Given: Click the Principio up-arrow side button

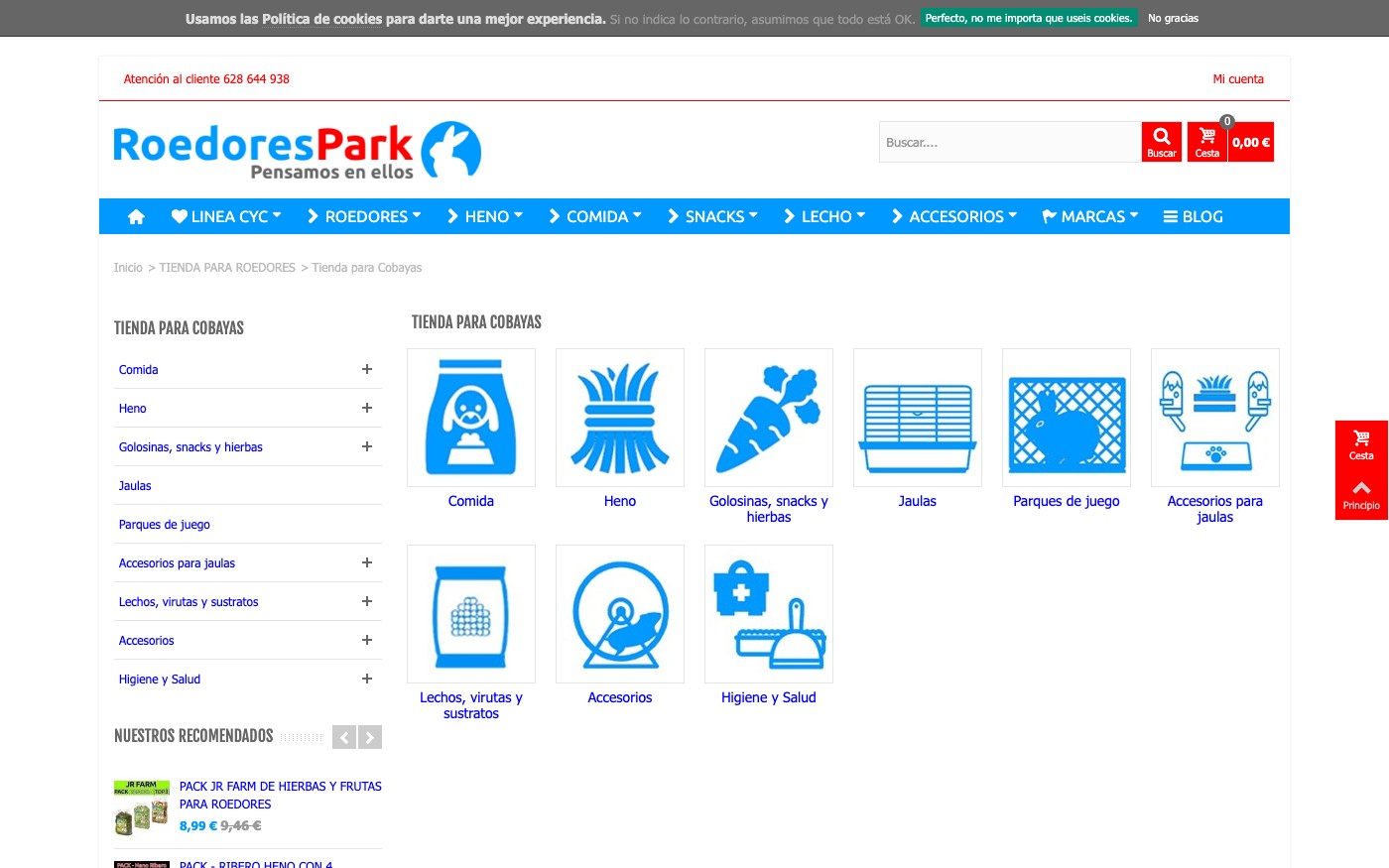Looking at the screenshot, I should (1361, 495).
